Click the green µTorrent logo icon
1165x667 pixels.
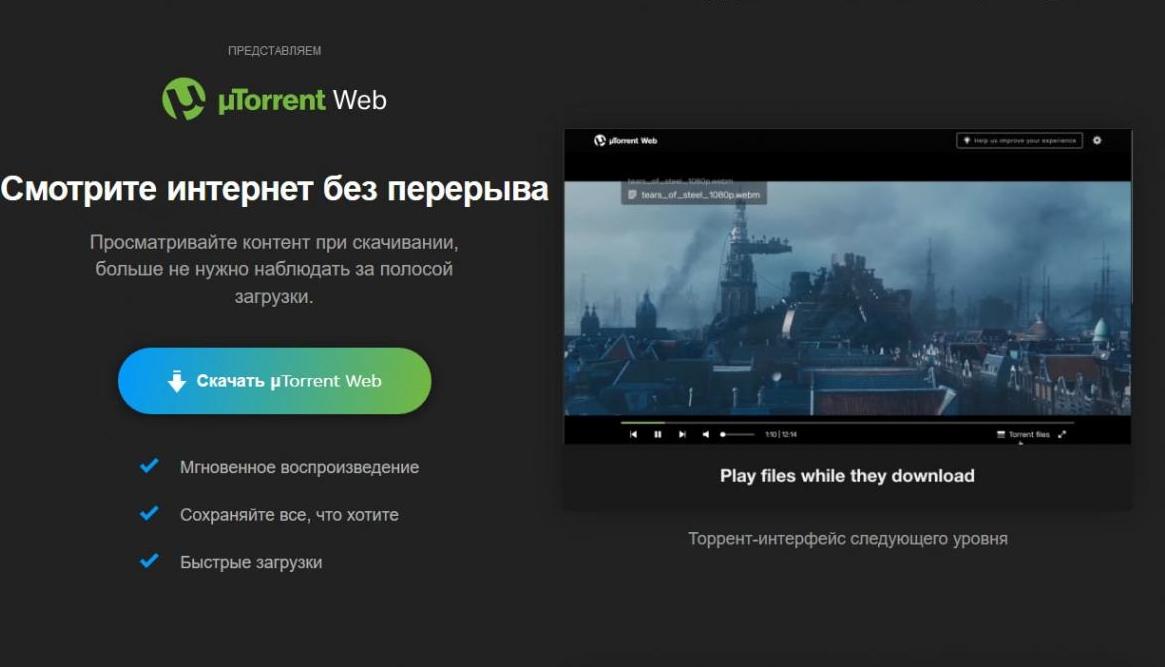coord(184,99)
